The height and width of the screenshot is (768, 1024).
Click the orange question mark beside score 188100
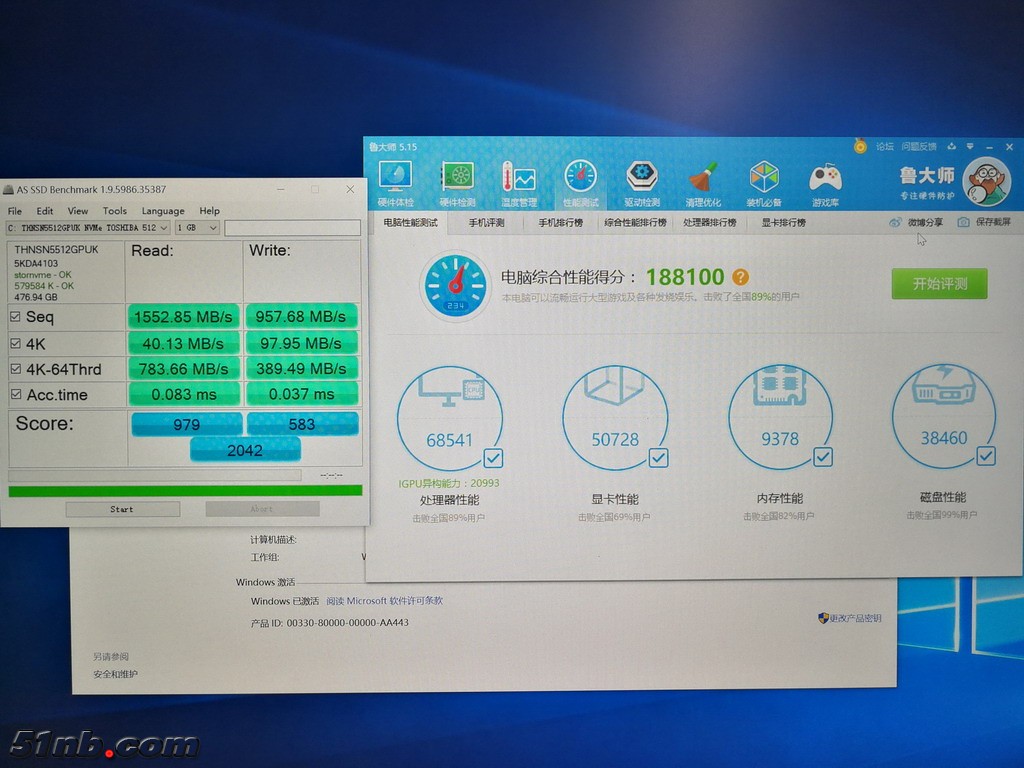click(740, 277)
